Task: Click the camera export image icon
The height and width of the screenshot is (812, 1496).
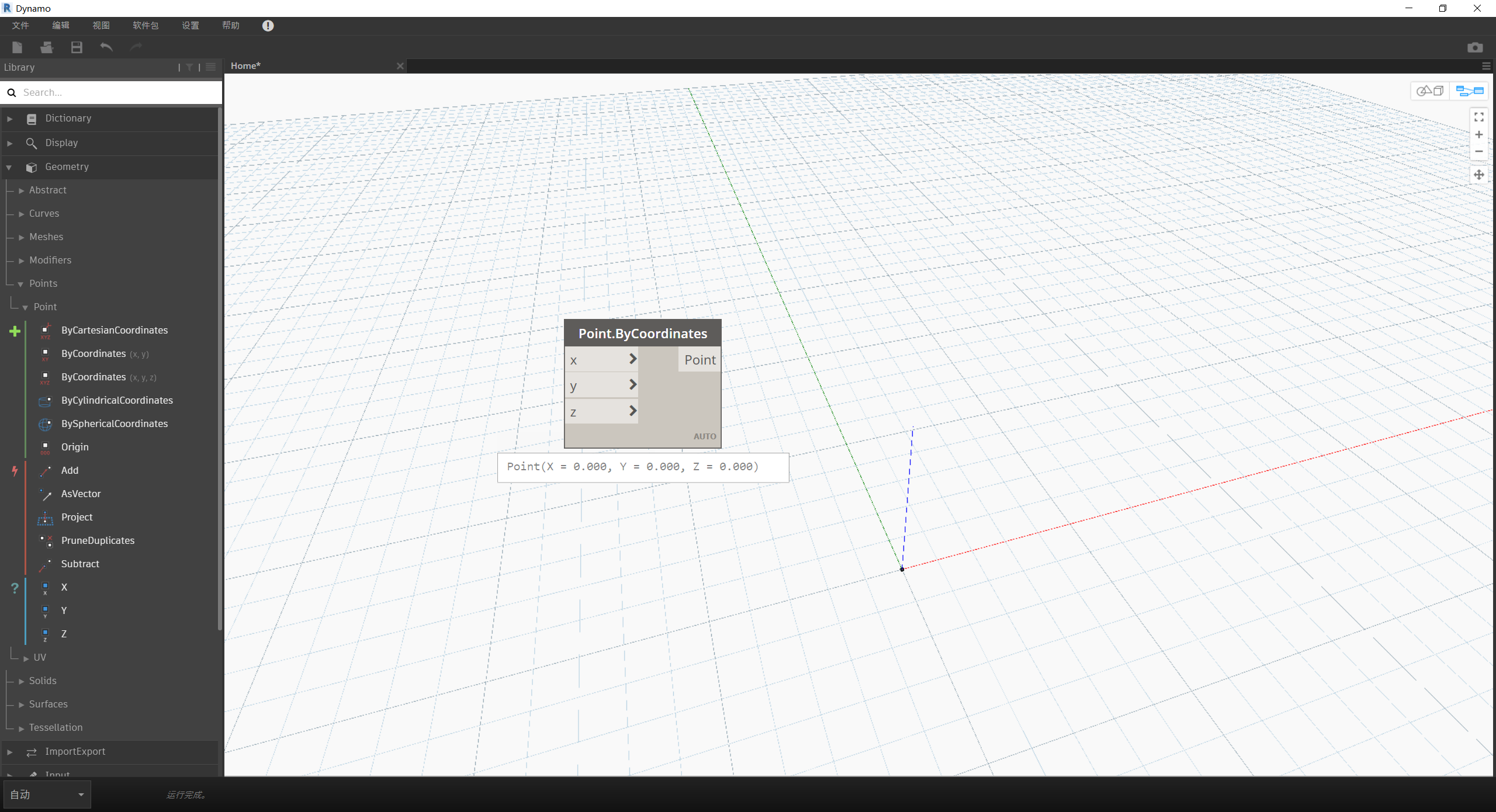Action: [1474, 47]
